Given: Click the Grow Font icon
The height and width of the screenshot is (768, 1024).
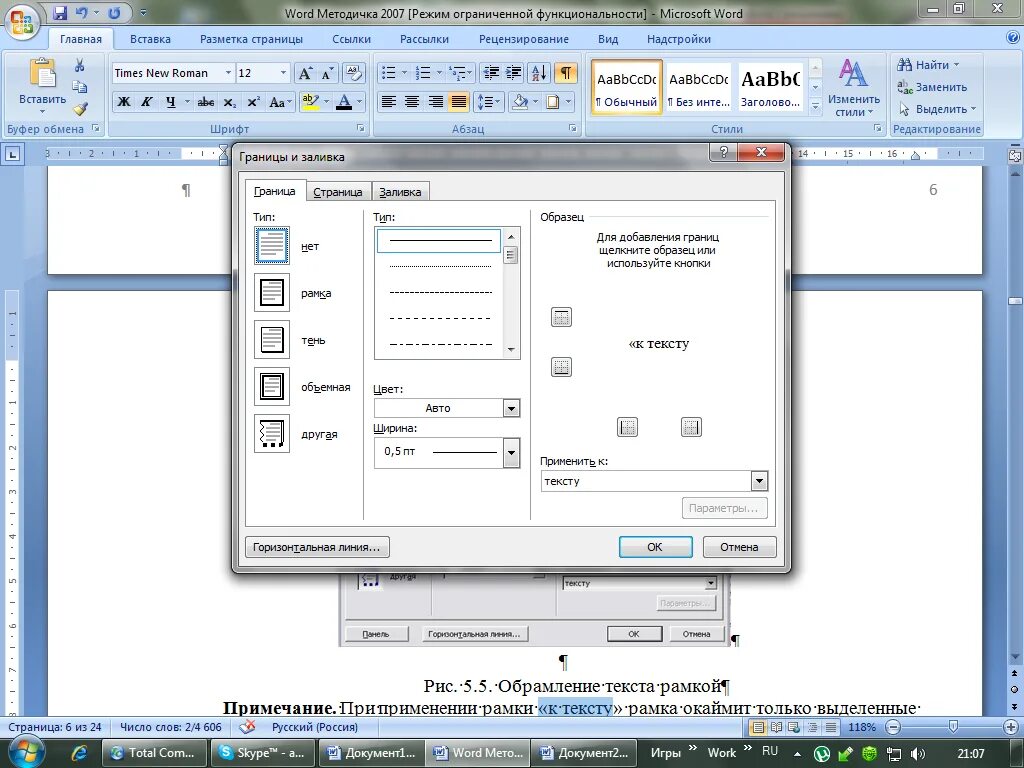Looking at the screenshot, I should (305, 73).
